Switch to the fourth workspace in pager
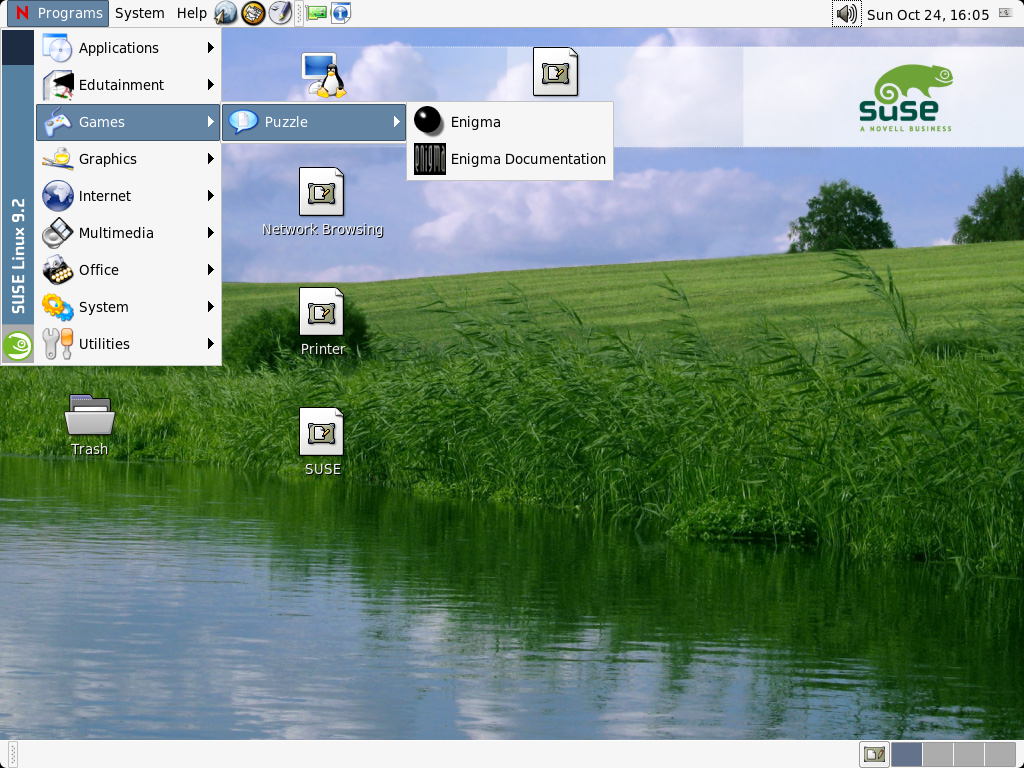Image resolution: width=1024 pixels, height=768 pixels. pos(1000,754)
